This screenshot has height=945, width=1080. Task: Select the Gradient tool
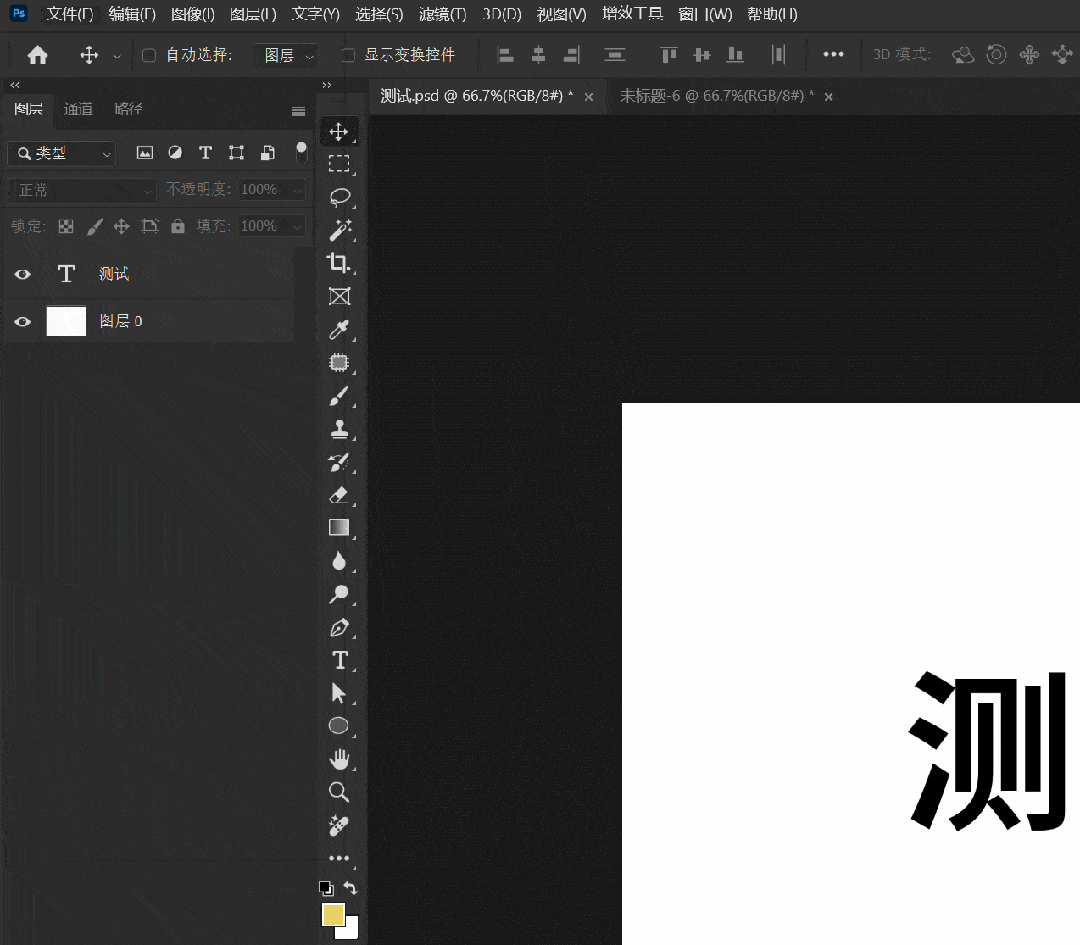(339, 528)
